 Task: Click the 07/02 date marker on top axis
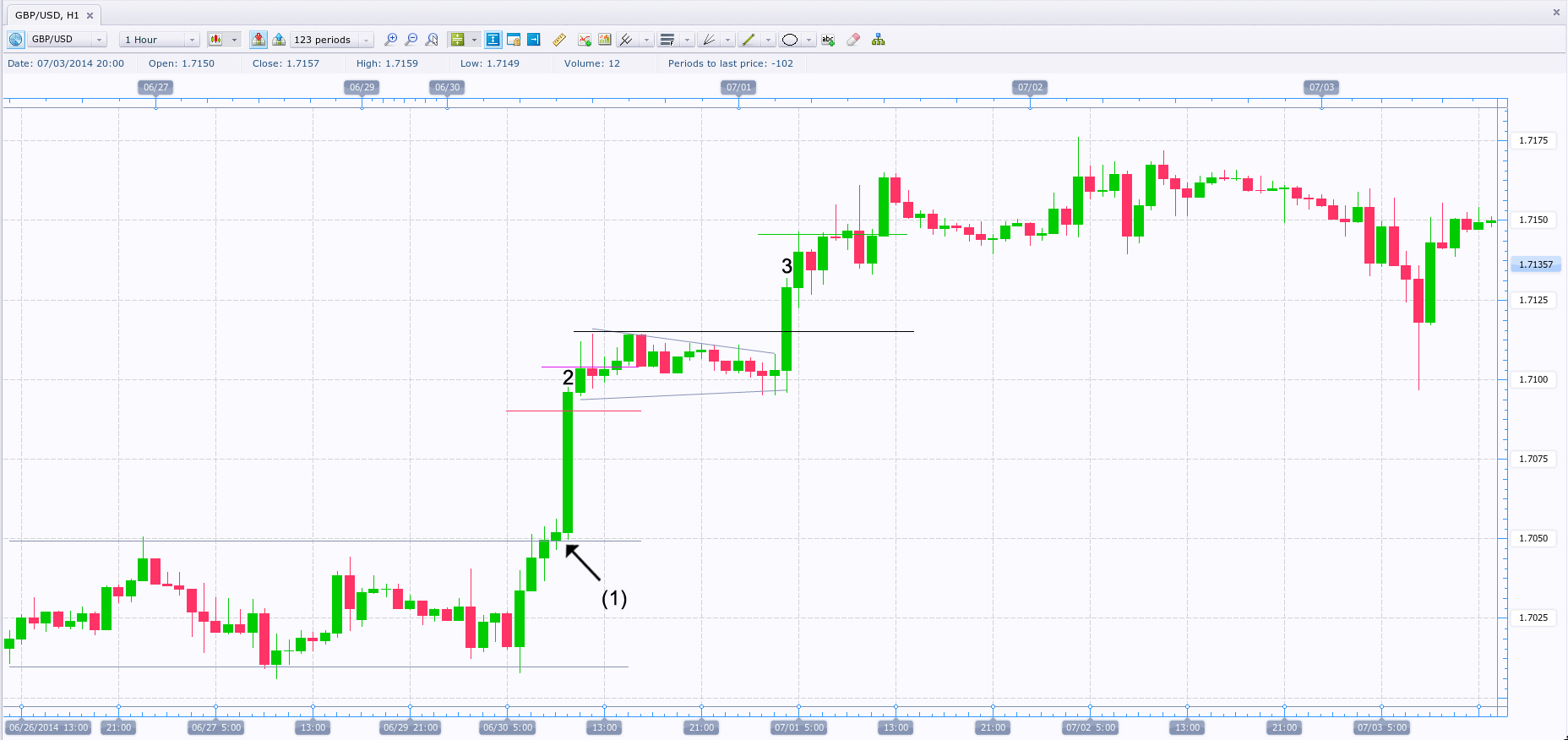coord(1030,87)
